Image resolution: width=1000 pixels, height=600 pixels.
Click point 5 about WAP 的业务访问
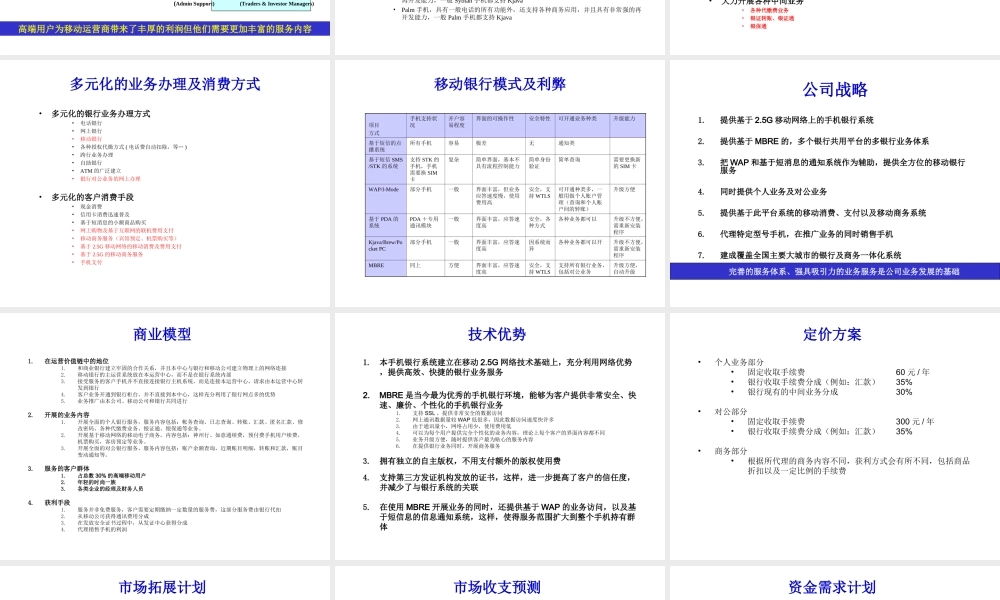[x=508, y=516]
